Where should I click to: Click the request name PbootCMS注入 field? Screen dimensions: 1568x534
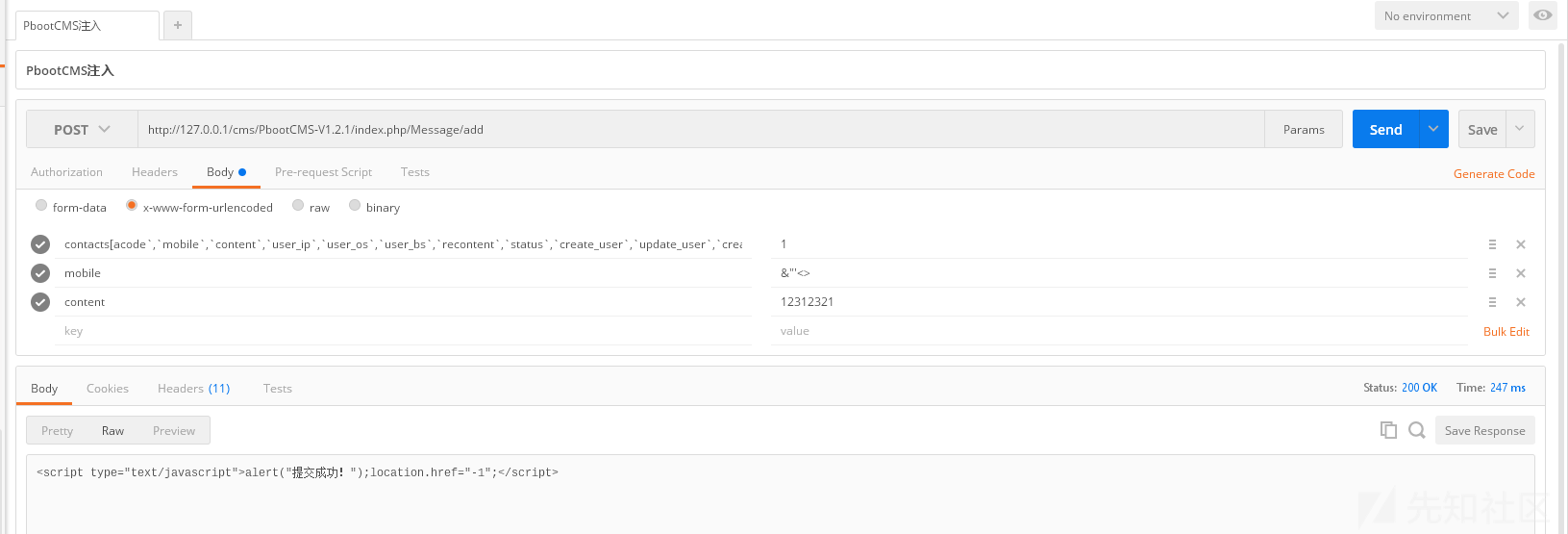click(x=780, y=70)
